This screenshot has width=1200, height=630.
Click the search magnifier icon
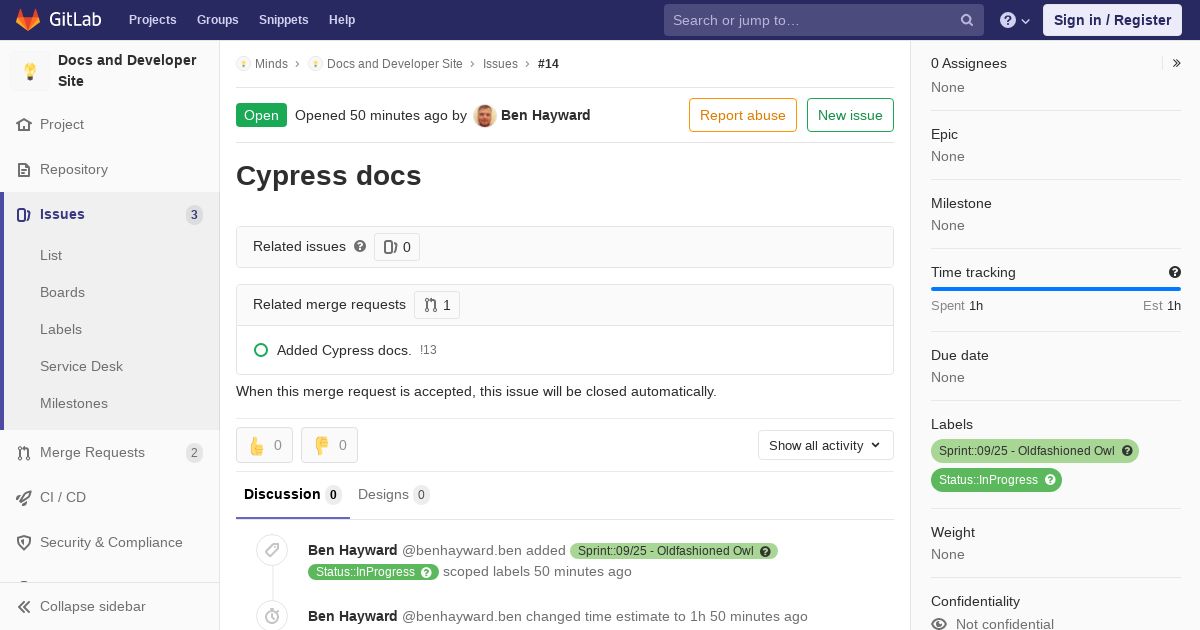(967, 20)
